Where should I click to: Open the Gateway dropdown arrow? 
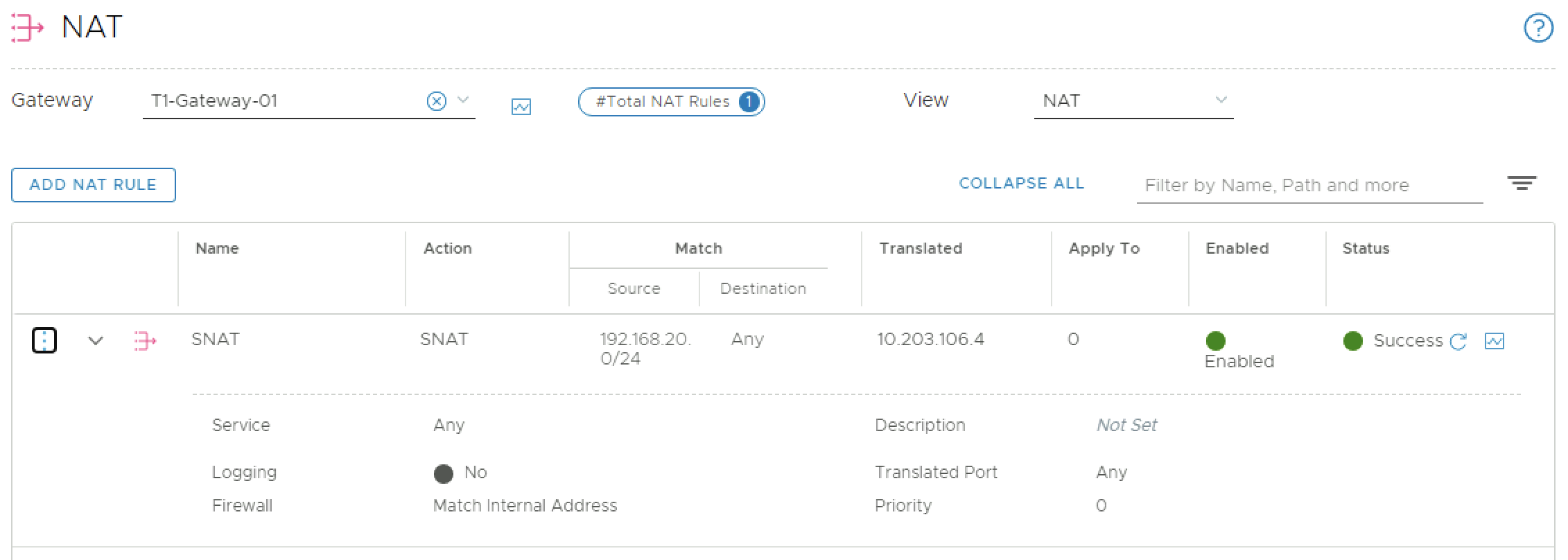[464, 100]
